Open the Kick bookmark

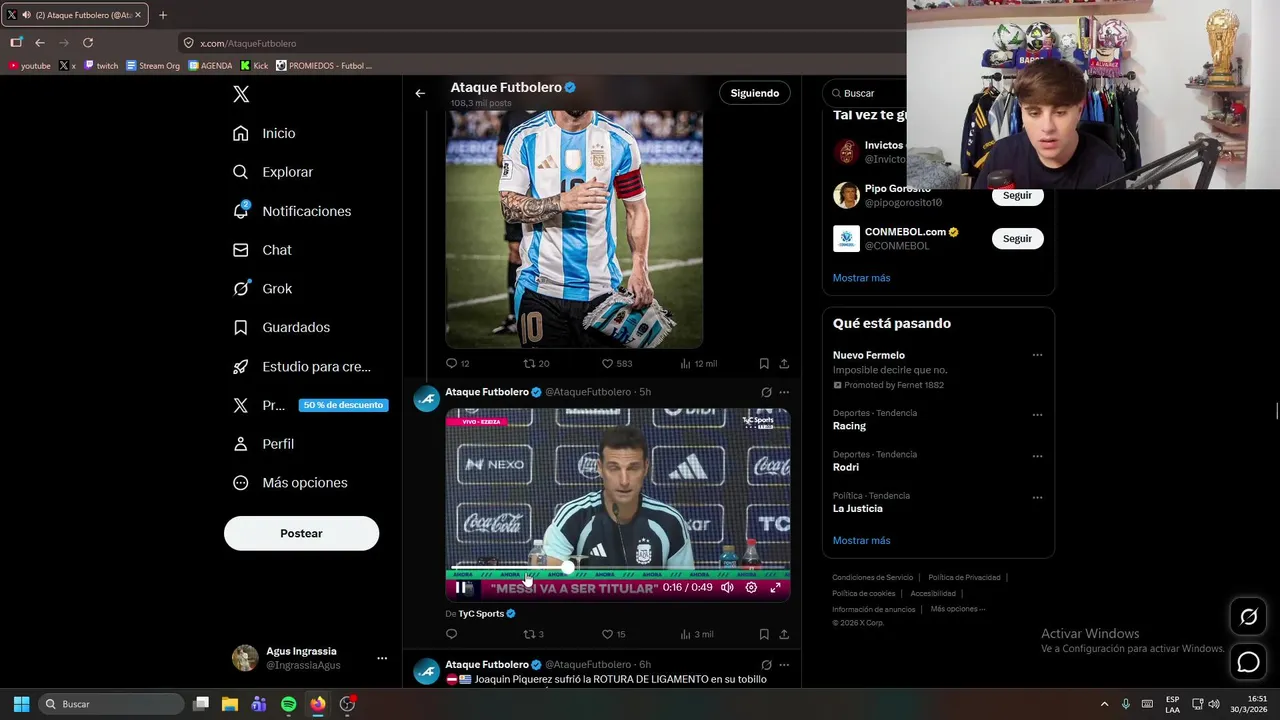pos(254,66)
